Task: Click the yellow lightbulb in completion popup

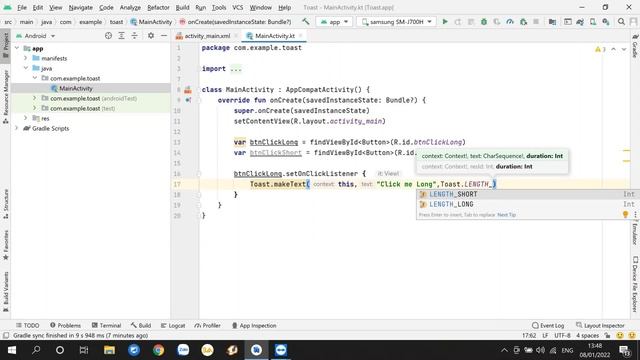Action: click(625, 214)
